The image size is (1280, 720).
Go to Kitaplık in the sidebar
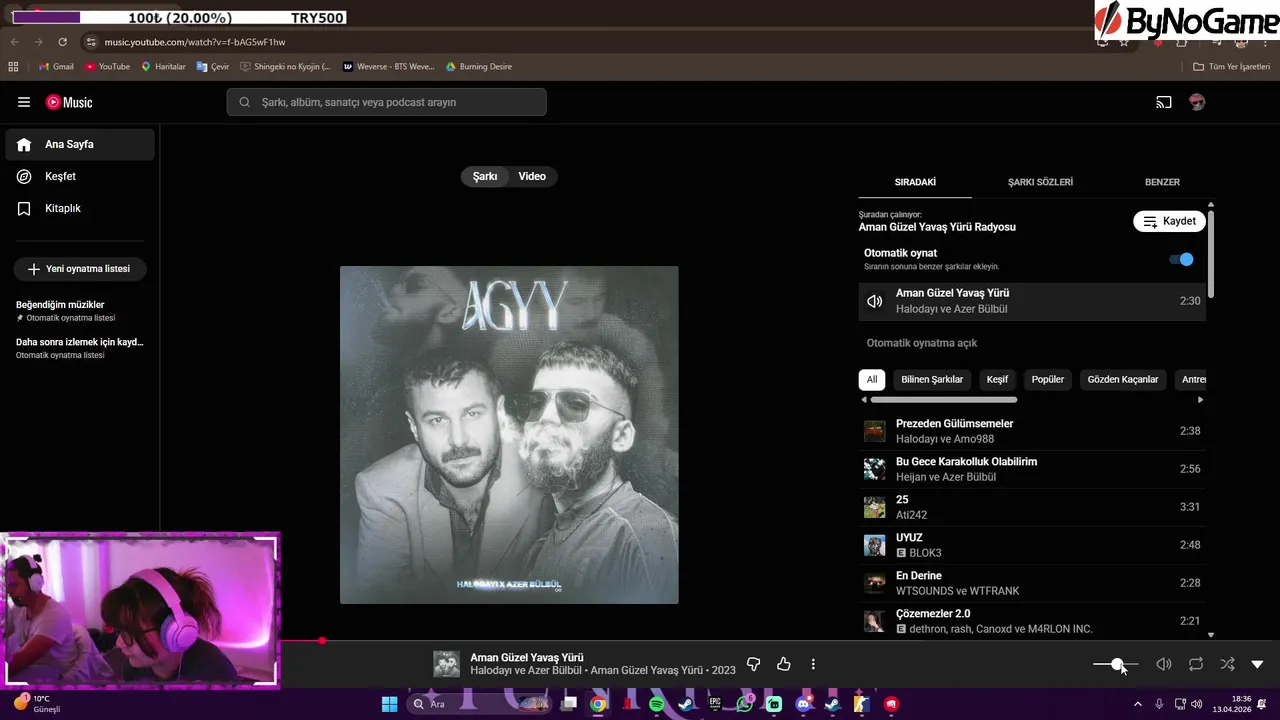[x=80, y=208]
